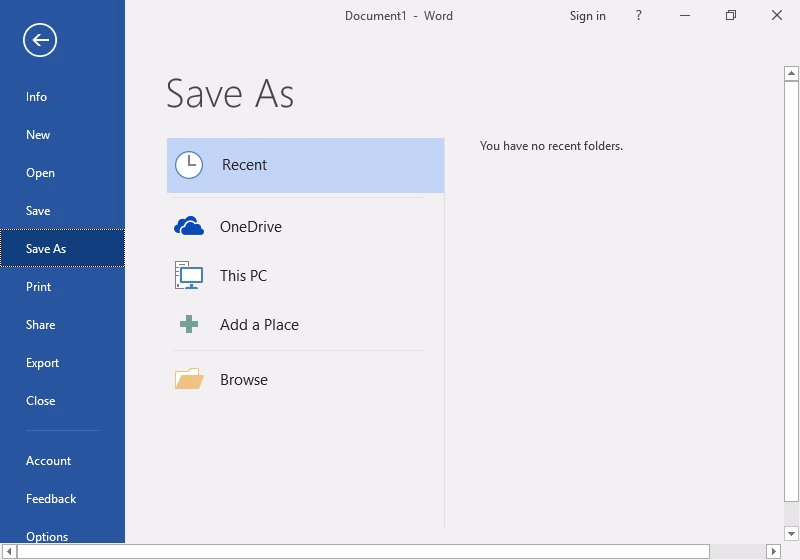
Task: Restore down the Word window
Action: pos(731,15)
